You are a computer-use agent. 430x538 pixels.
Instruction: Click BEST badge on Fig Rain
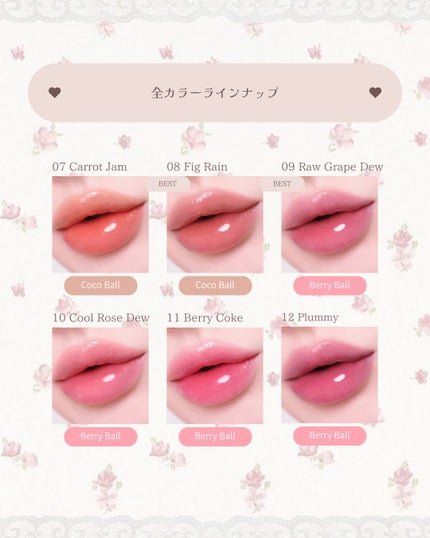coord(167,184)
